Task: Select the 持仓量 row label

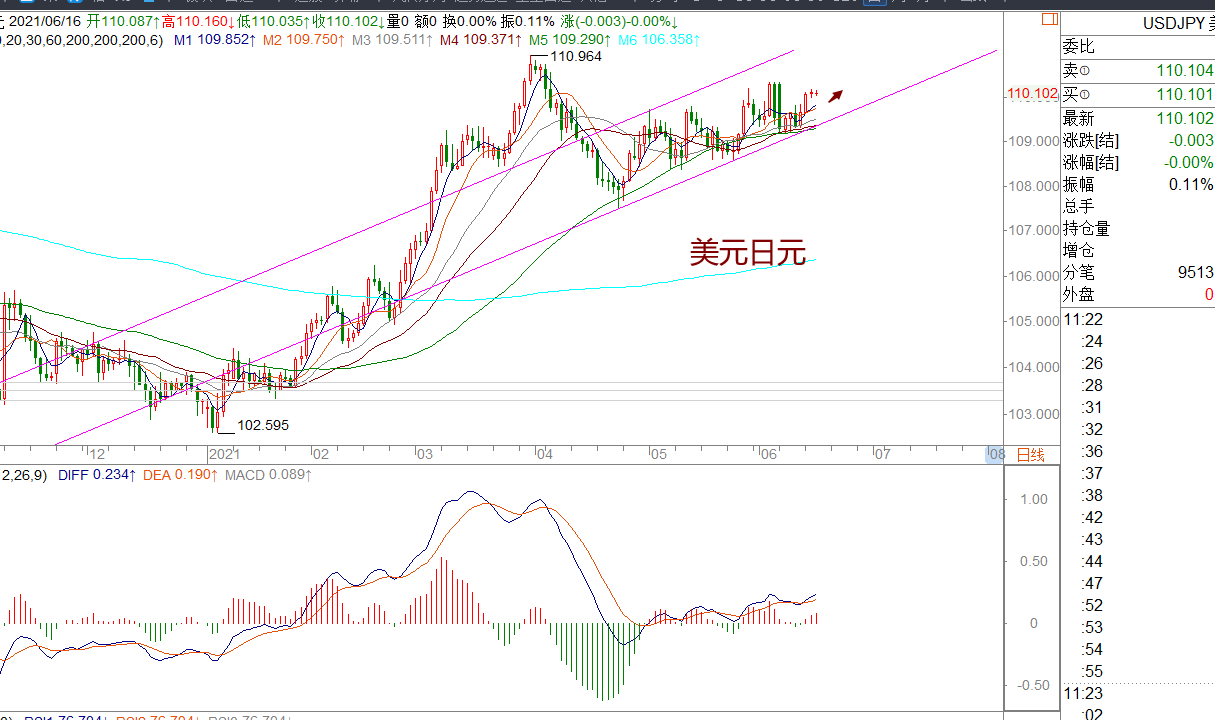Action: pyautogui.click(x=1086, y=228)
